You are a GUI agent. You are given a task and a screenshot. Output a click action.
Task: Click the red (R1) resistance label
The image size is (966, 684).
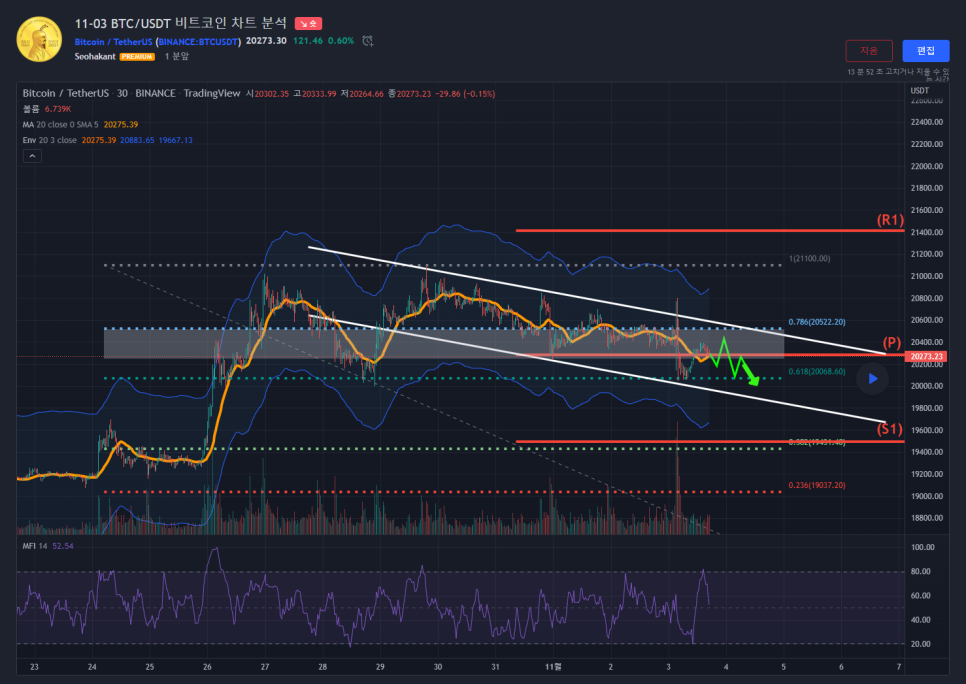pos(890,219)
